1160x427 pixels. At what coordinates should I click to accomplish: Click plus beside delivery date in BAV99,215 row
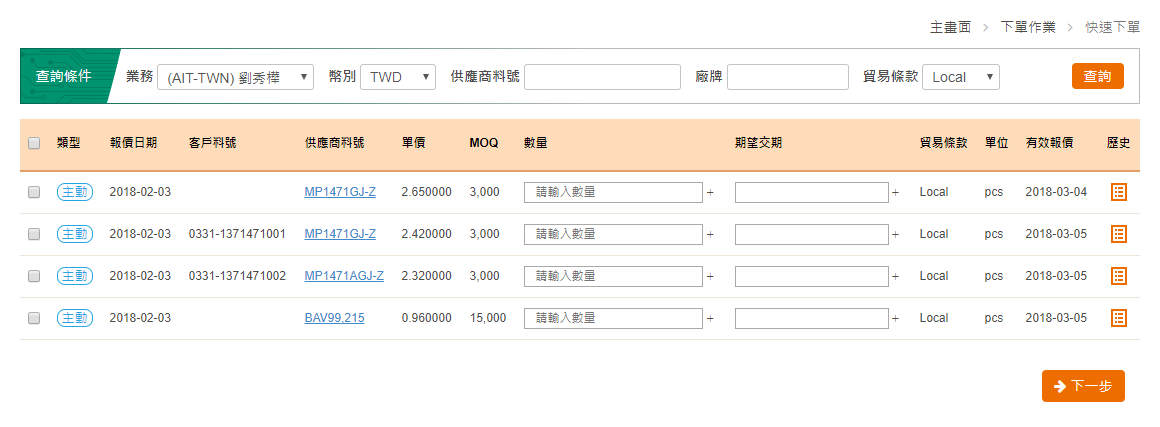pyautogui.click(x=895, y=318)
